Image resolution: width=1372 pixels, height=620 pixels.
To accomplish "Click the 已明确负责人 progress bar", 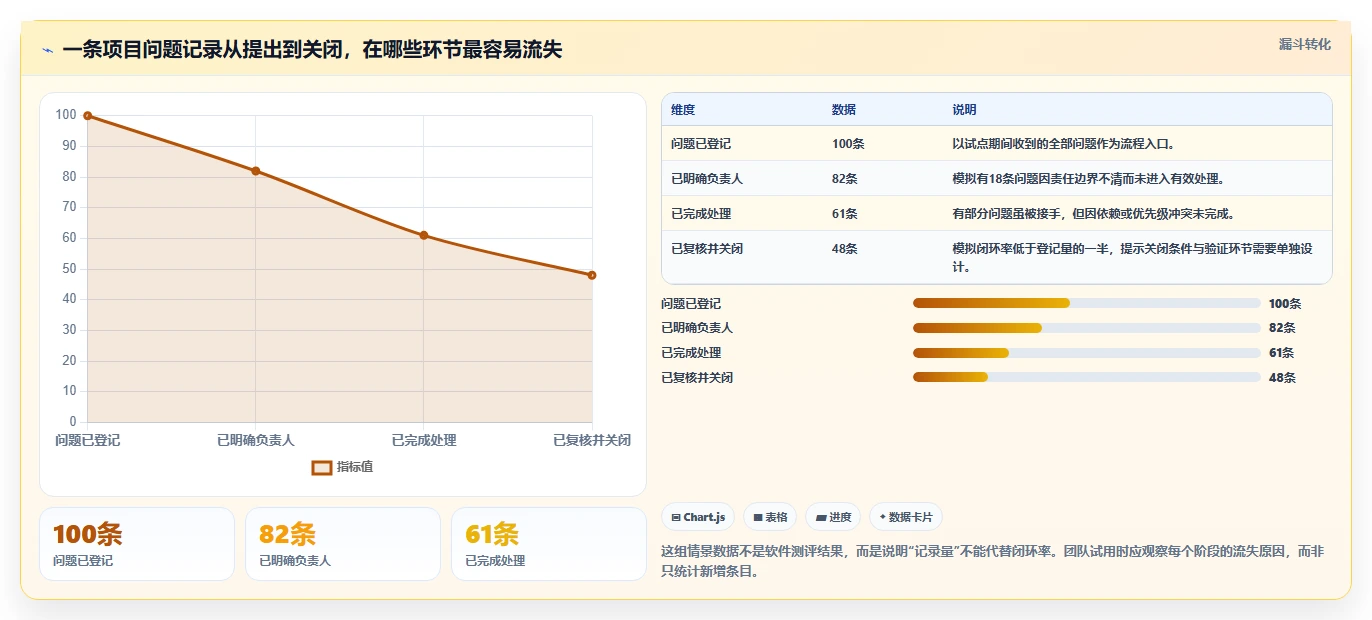I will pos(1087,328).
